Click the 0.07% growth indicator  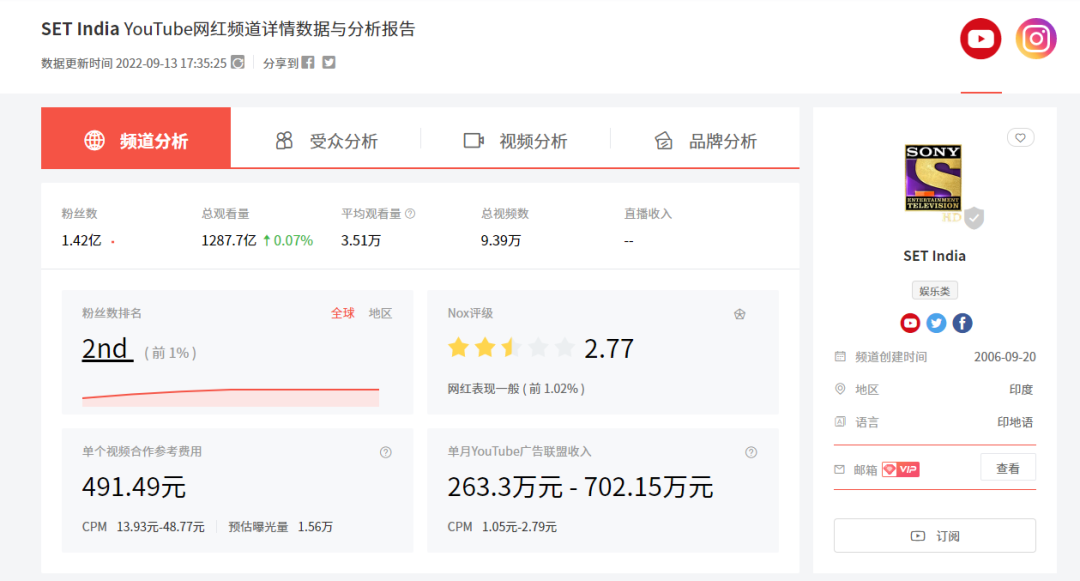(288, 240)
